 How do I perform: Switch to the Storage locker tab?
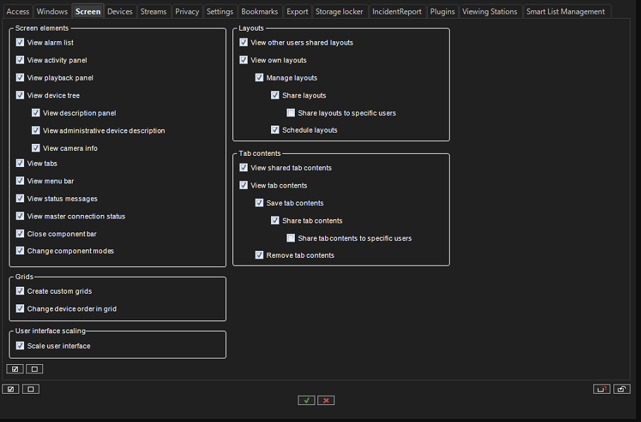(339, 11)
